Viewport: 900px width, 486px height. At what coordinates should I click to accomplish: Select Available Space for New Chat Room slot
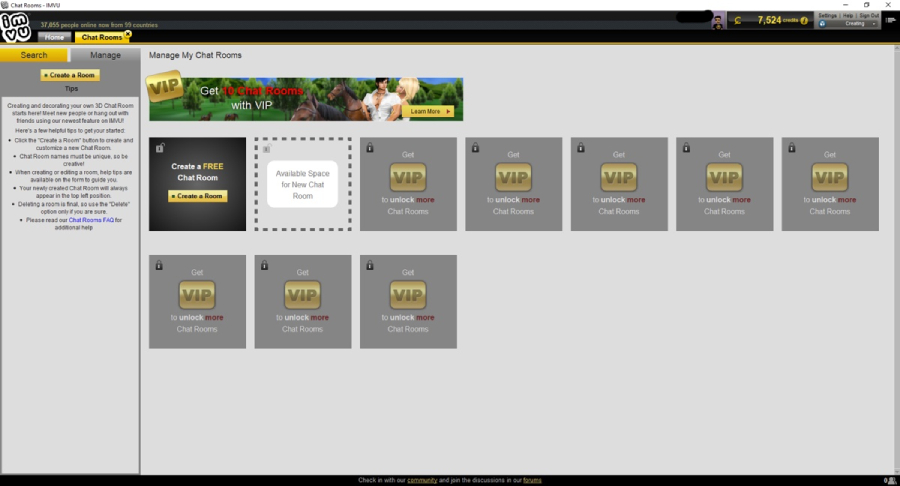point(302,184)
